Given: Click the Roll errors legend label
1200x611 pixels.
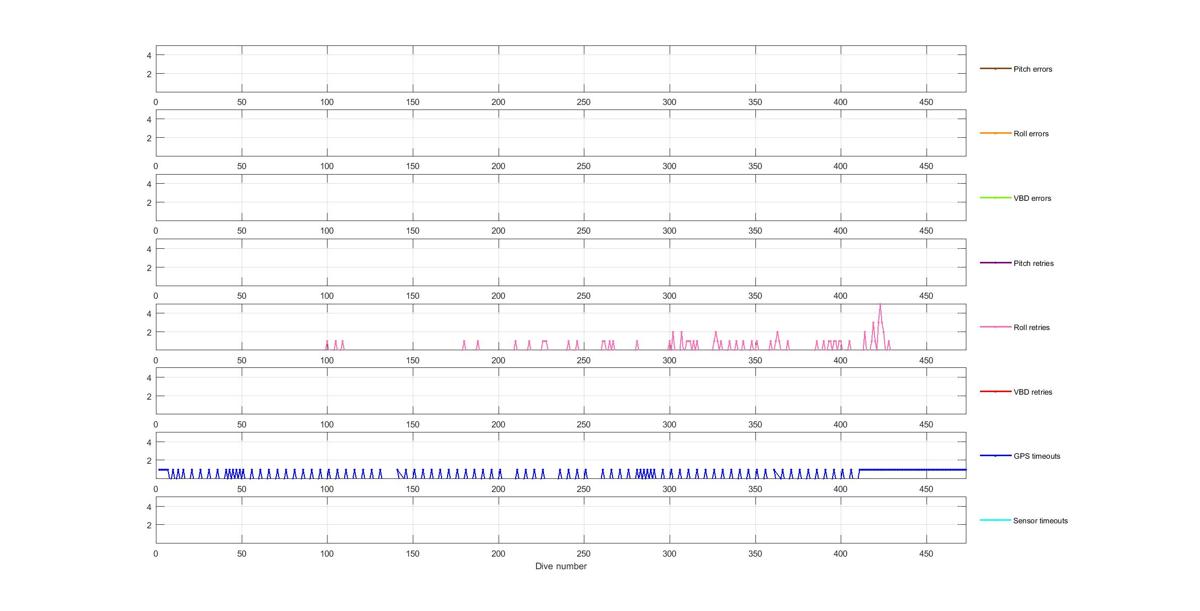Looking at the screenshot, I should 1031,133.
